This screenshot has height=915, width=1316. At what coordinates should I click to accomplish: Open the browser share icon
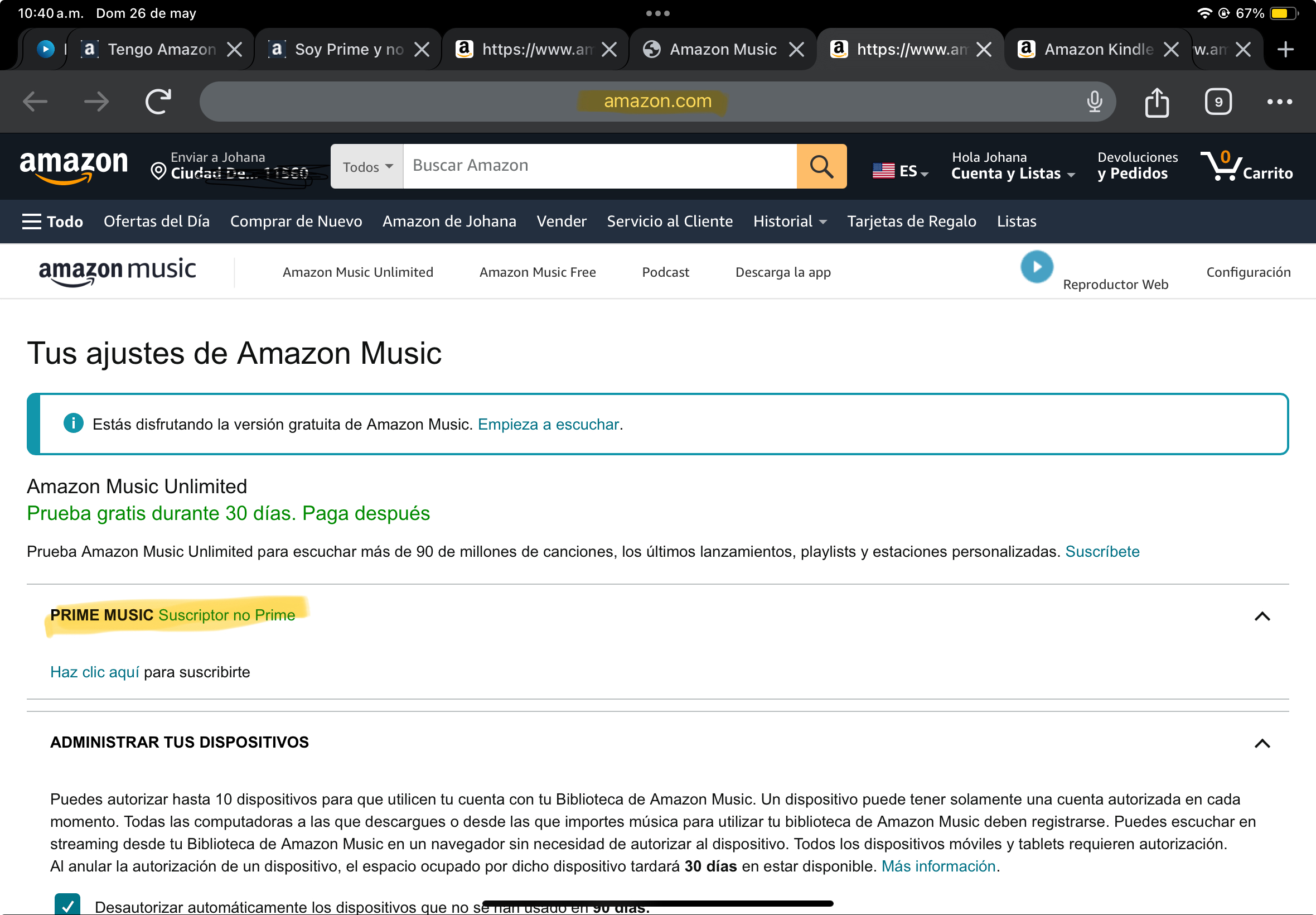(x=1156, y=103)
